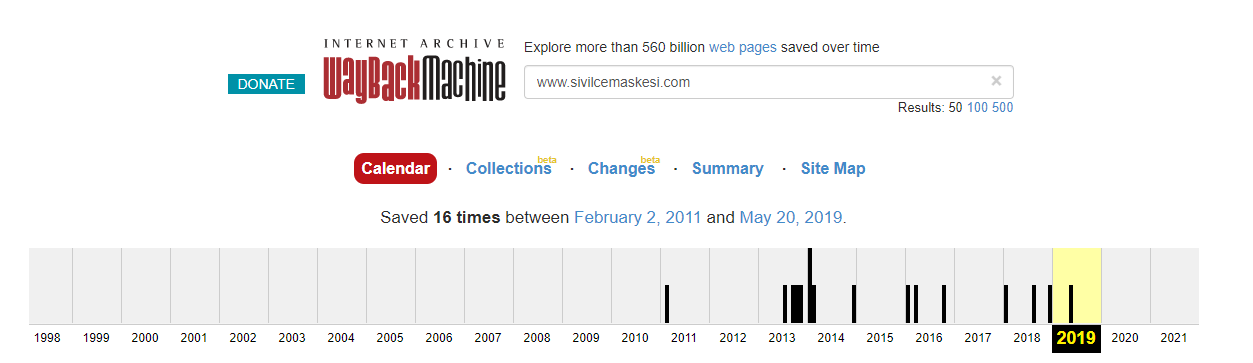Image resolution: width=1253 pixels, height=363 pixels.
Task: Show 100 results
Action: [x=977, y=107]
